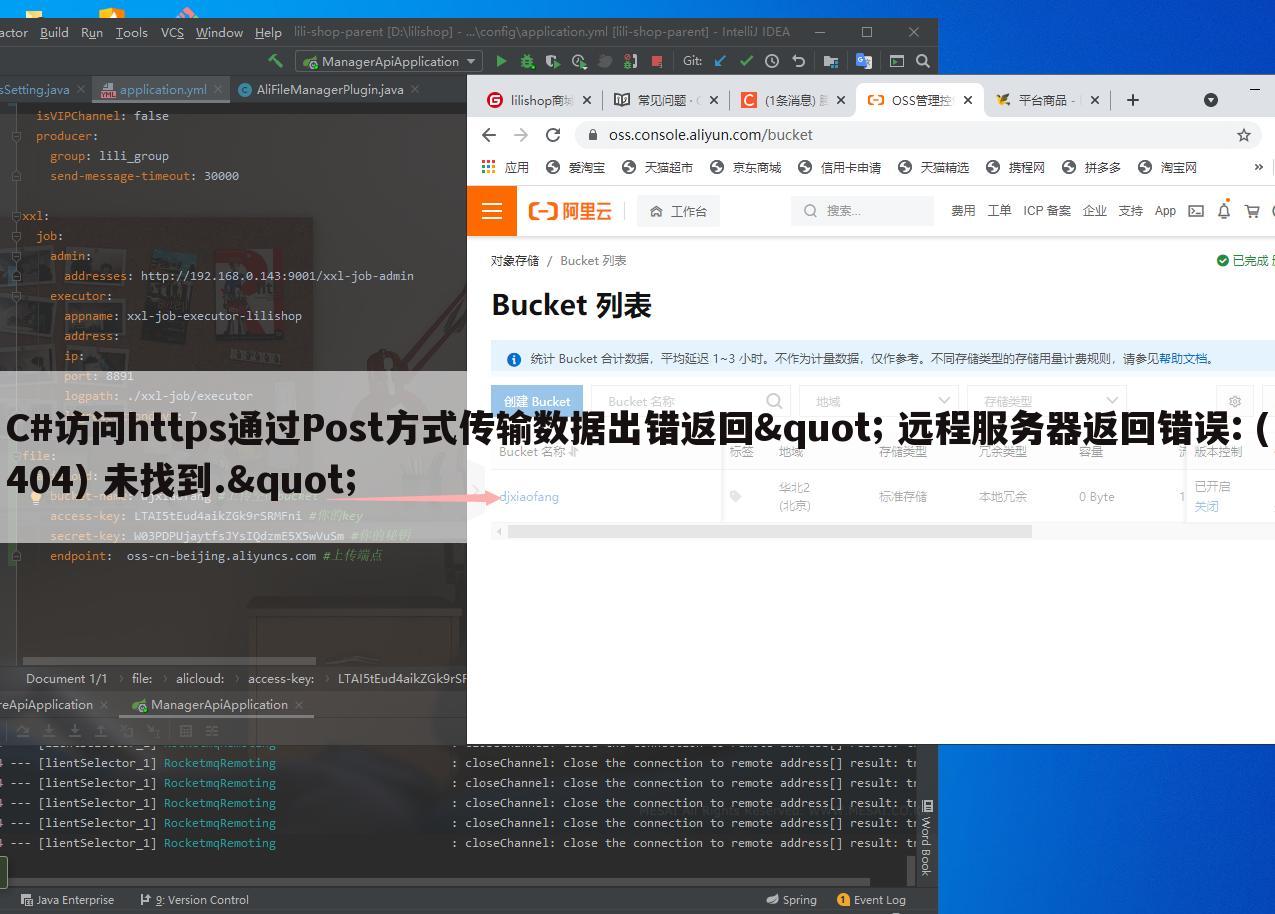Collapse the executor yaml section fold
This screenshot has width=1275, height=914.
click(x=17, y=296)
